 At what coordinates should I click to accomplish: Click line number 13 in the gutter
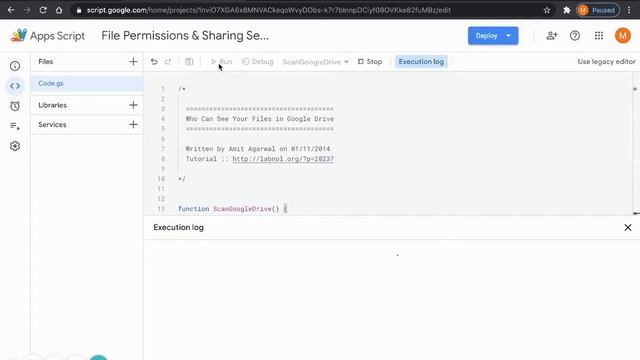[161, 209]
